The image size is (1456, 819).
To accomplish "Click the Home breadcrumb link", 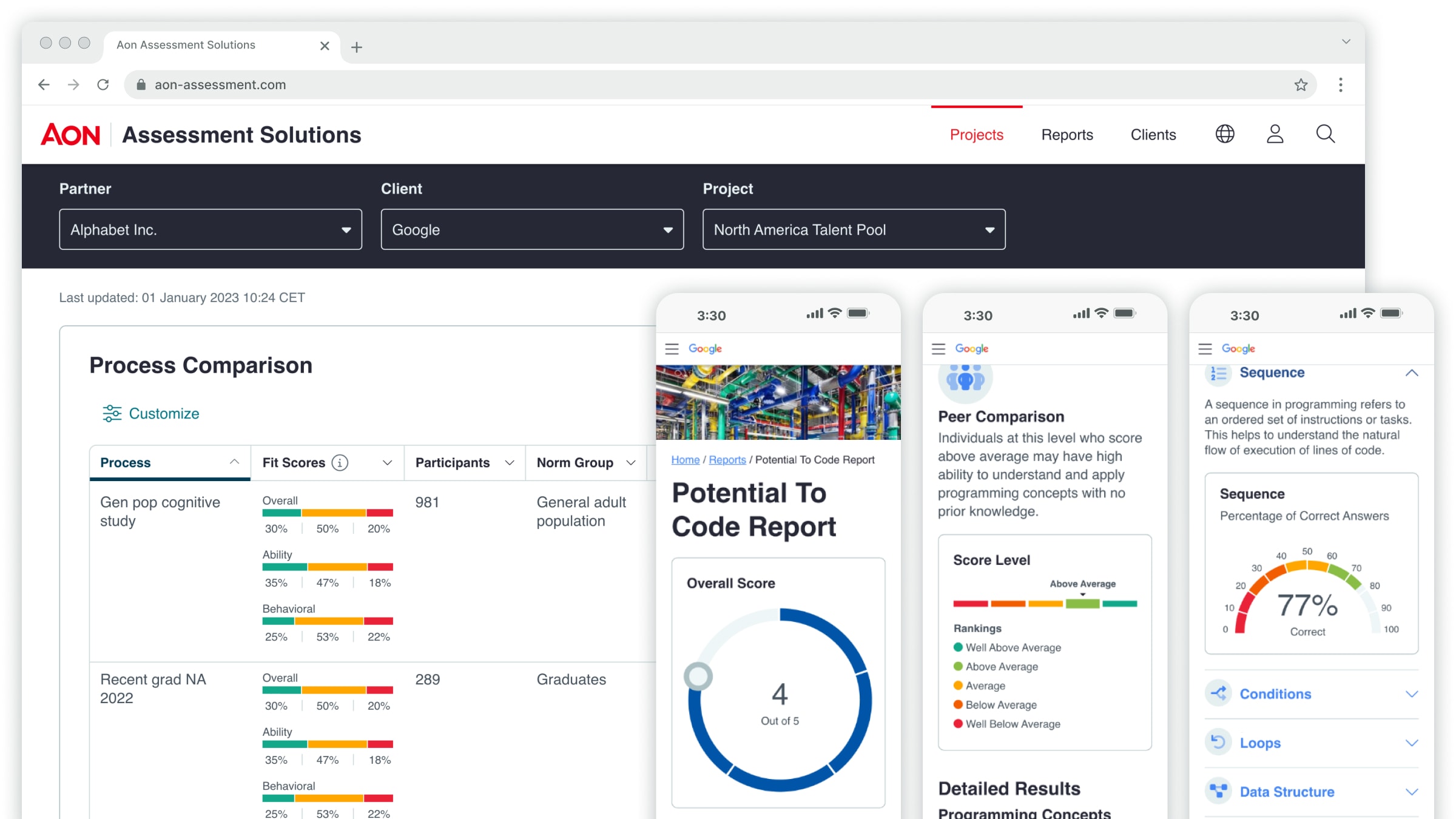I will pos(686,460).
